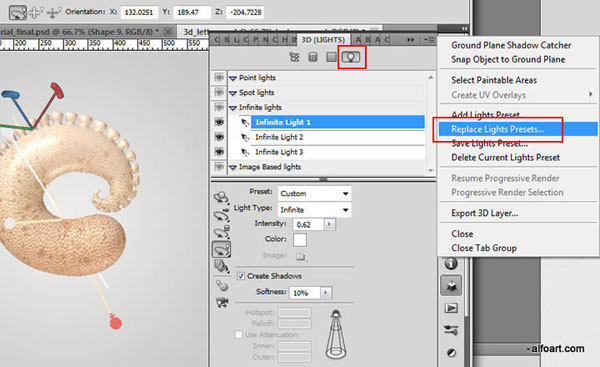This screenshot has width=600, height=367.
Task: Toggle visibility of Infinite lights group
Action: 219,107
